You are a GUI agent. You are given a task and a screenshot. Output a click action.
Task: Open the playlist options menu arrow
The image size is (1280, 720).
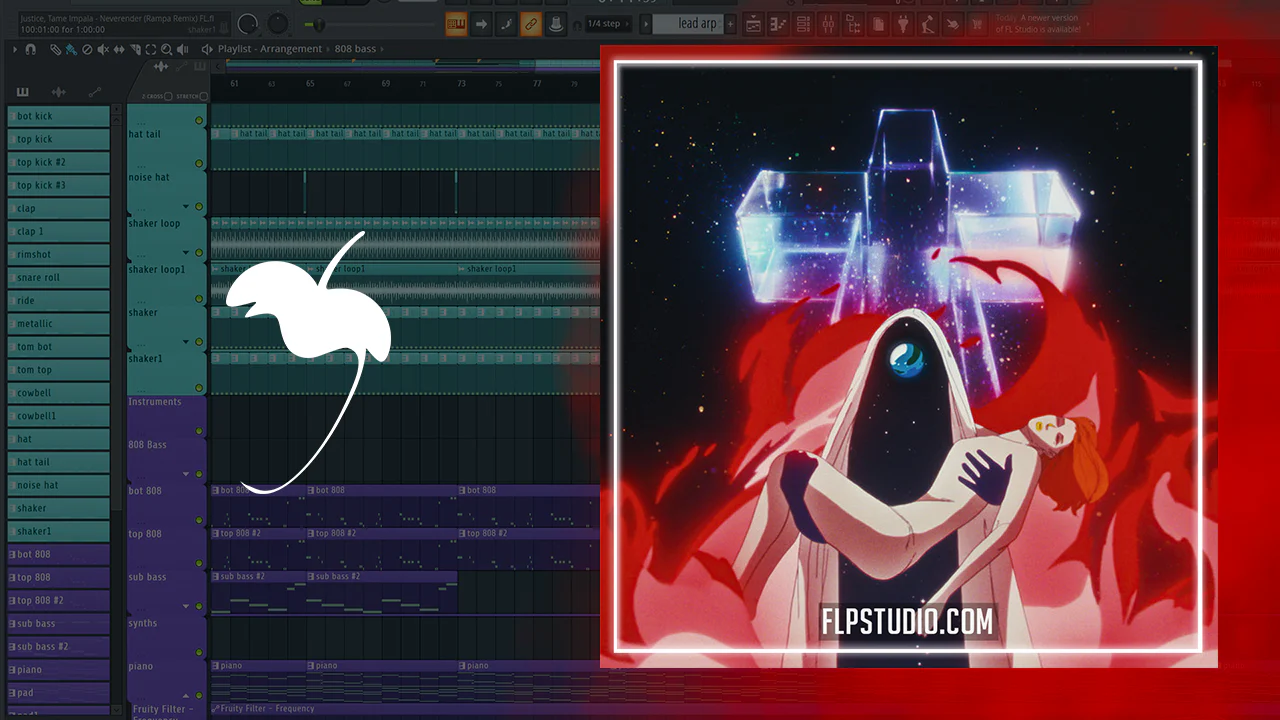click(15, 49)
